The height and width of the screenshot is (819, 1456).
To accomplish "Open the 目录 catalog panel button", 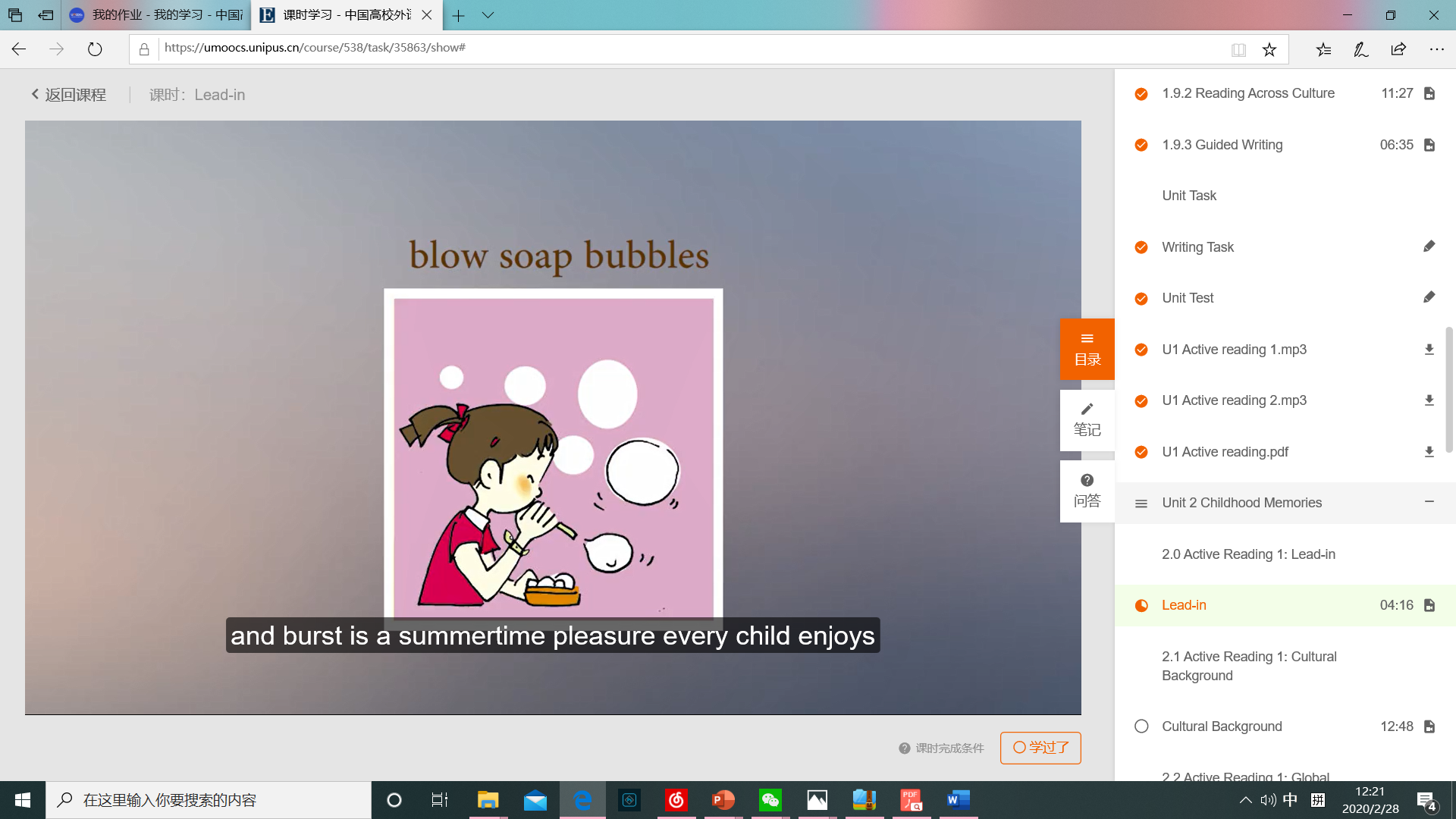I will tap(1087, 350).
